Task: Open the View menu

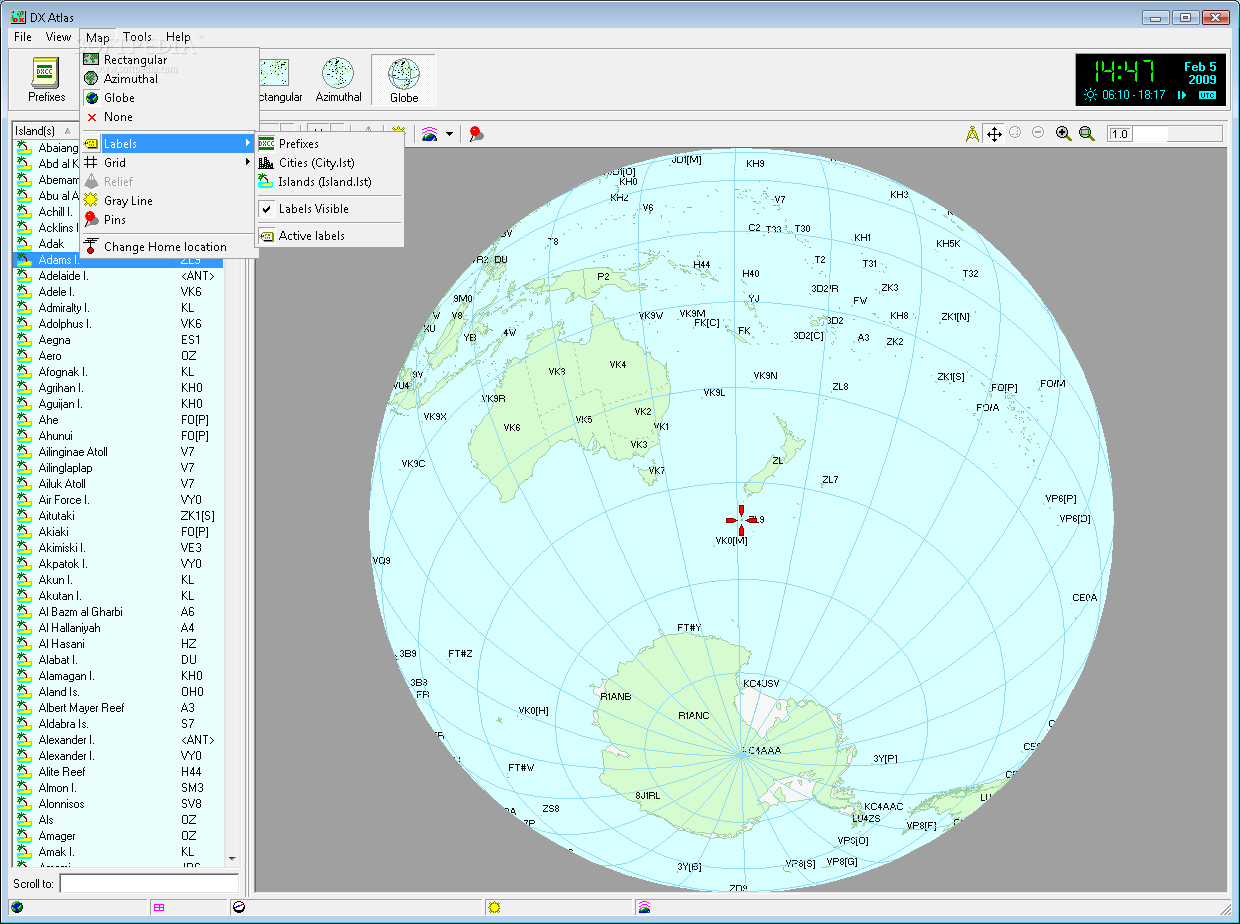Action: point(58,37)
